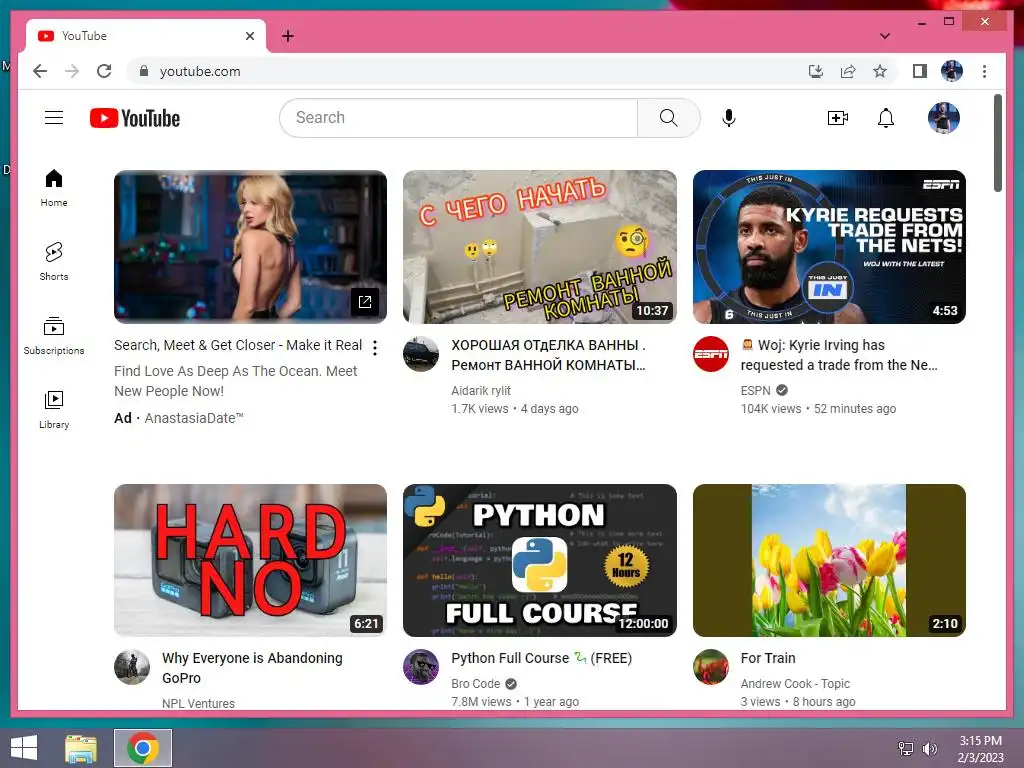Open 'Woj: Kyrie Irving has requested' title
The image size is (1024, 768).
[x=839, y=355]
